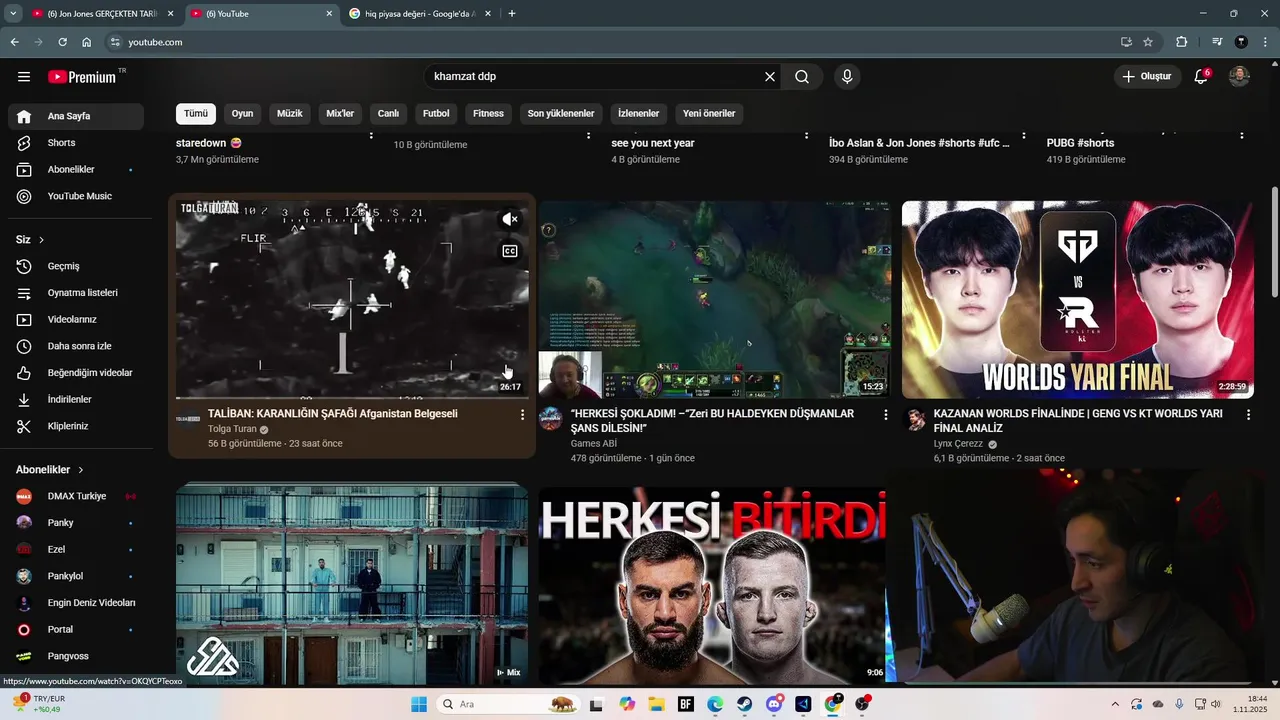1280x720 pixels.
Task: Open Daha sonra izle
Action: (76, 346)
